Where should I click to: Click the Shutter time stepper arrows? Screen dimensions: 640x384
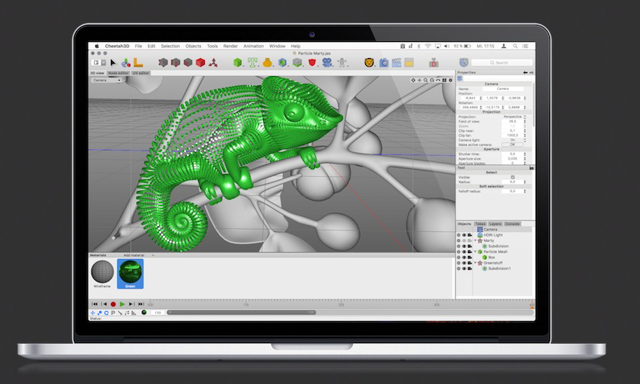click(525, 154)
